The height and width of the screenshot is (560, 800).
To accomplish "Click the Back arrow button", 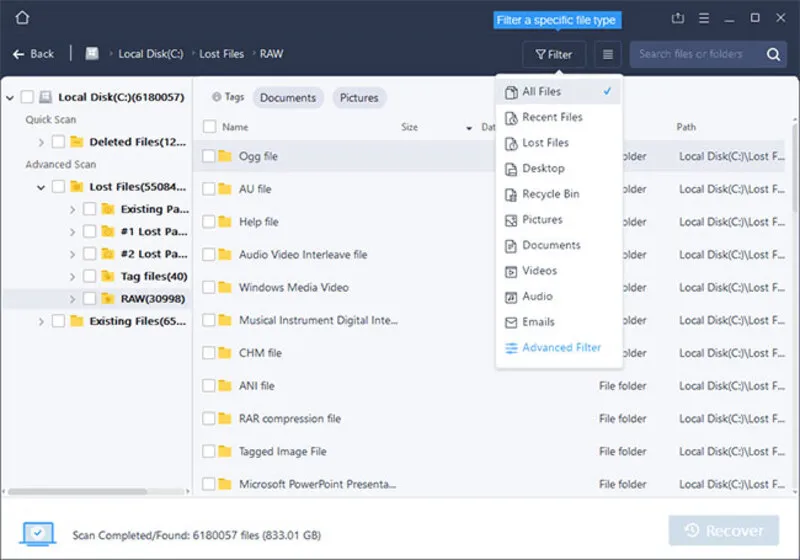I will (34, 54).
